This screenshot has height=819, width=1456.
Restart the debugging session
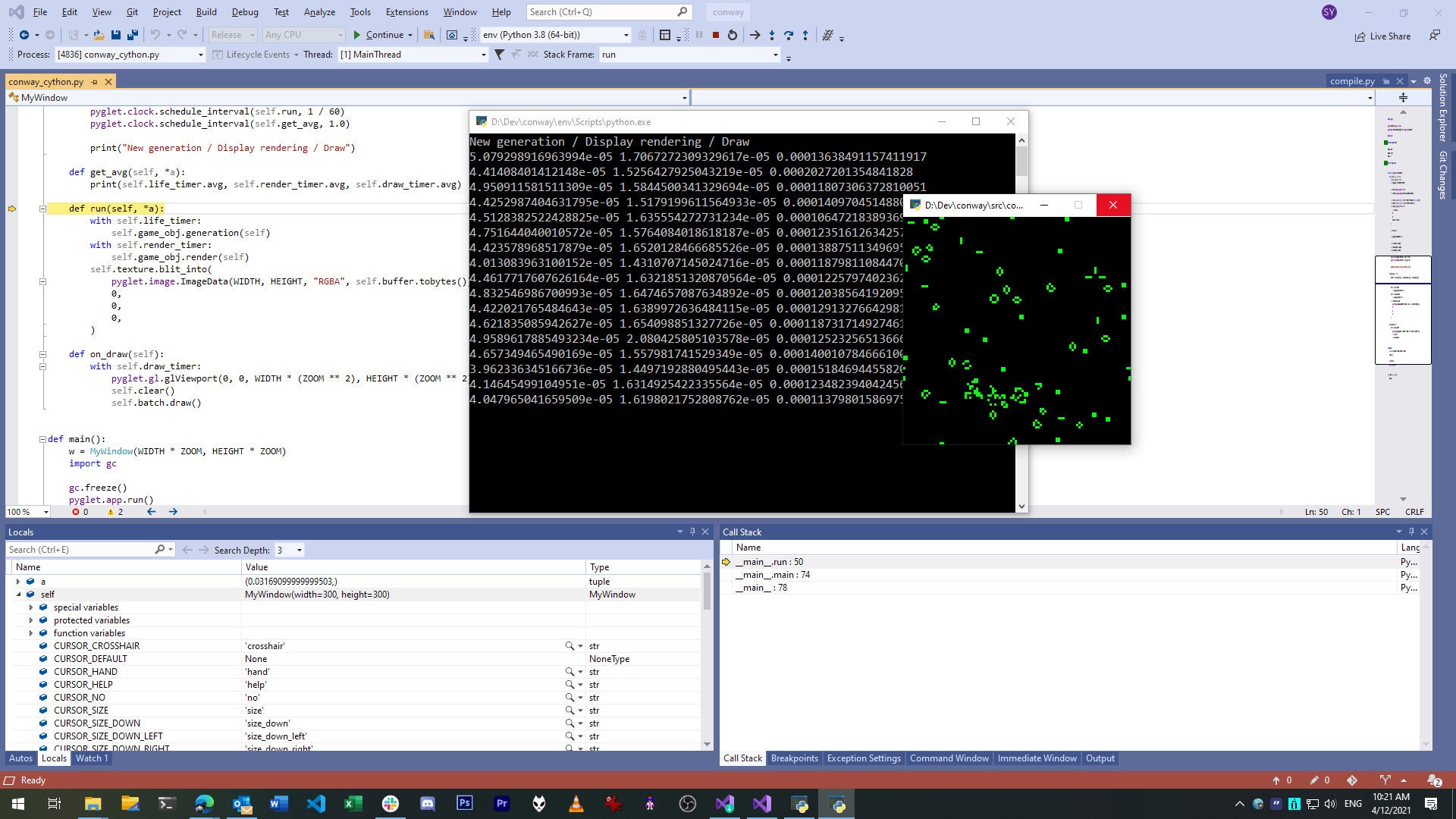[x=732, y=35]
